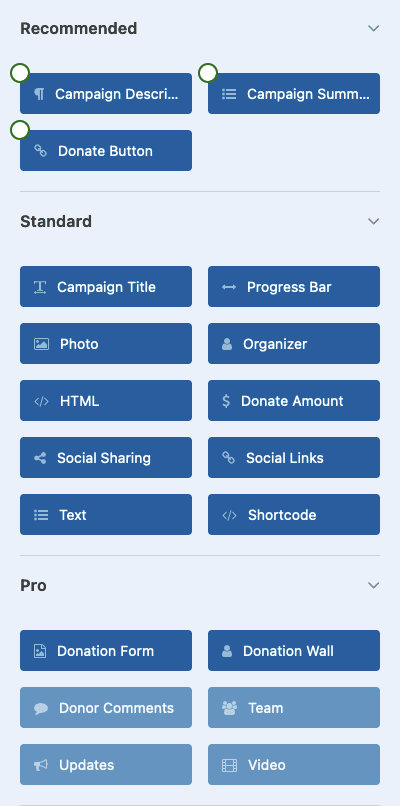Click the dollar sign icon on Donate Amount
Viewport: 400px width, 806px height.
pyautogui.click(x=226, y=401)
